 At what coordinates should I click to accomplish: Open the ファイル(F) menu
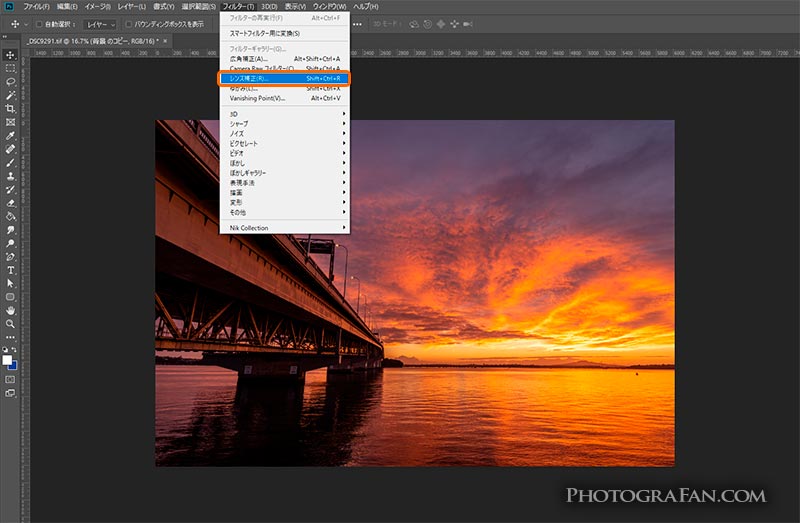click(36, 7)
